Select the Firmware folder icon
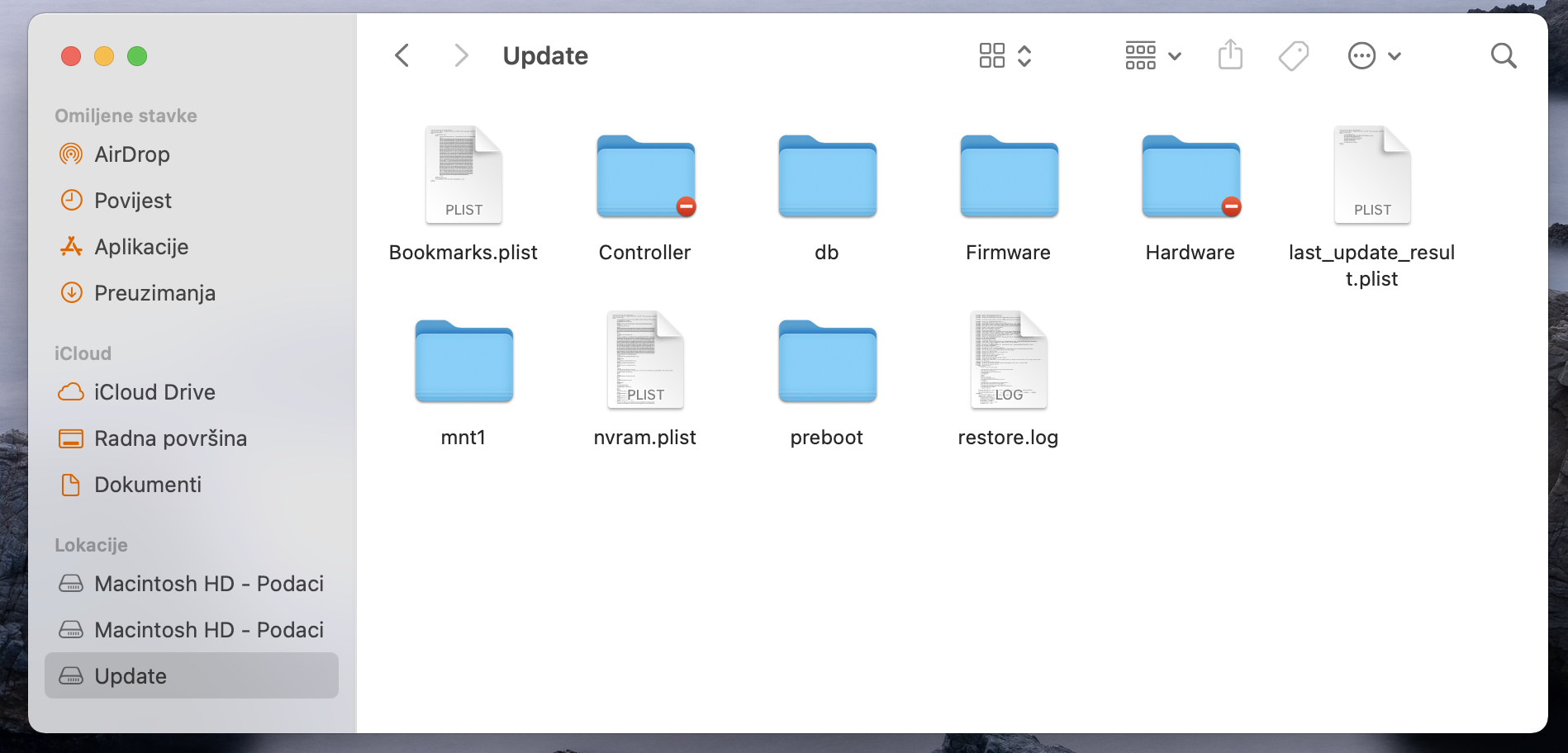Screen dimensions: 1568x753 (1009, 176)
